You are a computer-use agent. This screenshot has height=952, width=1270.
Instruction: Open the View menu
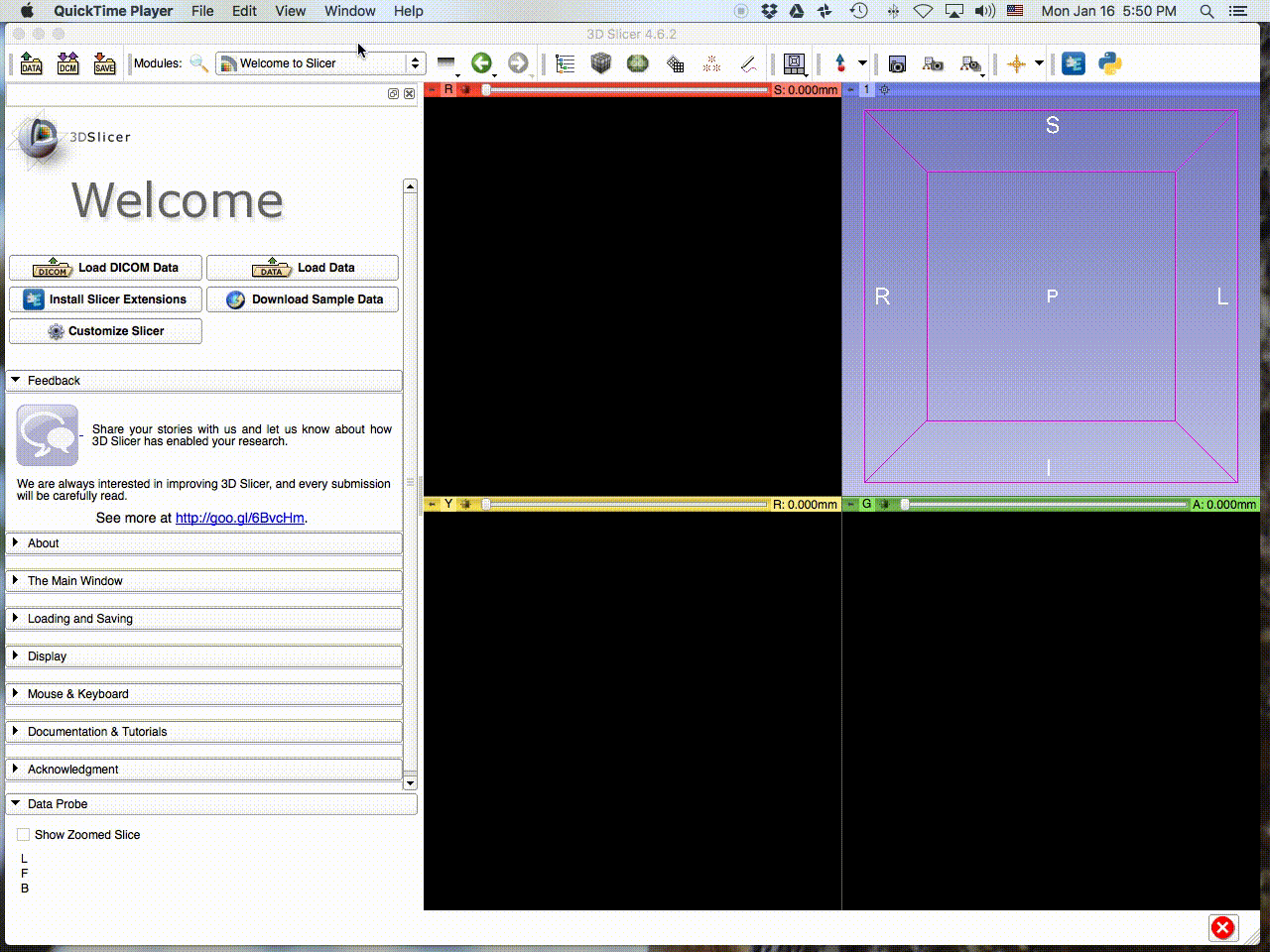[290, 11]
